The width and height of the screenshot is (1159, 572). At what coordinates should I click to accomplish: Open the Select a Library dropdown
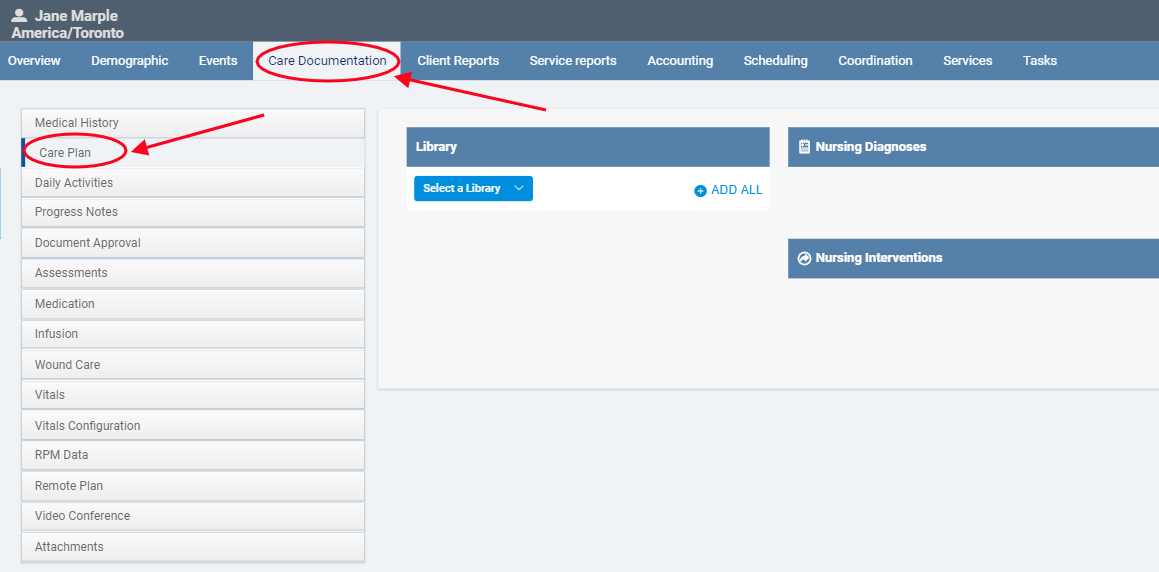(x=473, y=188)
